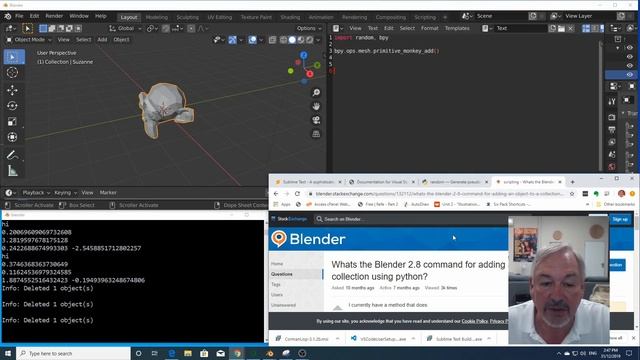Enable Rendered viewport shading mode
Viewport: 640px width, 360px height.
pyautogui.click(x=309, y=40)
